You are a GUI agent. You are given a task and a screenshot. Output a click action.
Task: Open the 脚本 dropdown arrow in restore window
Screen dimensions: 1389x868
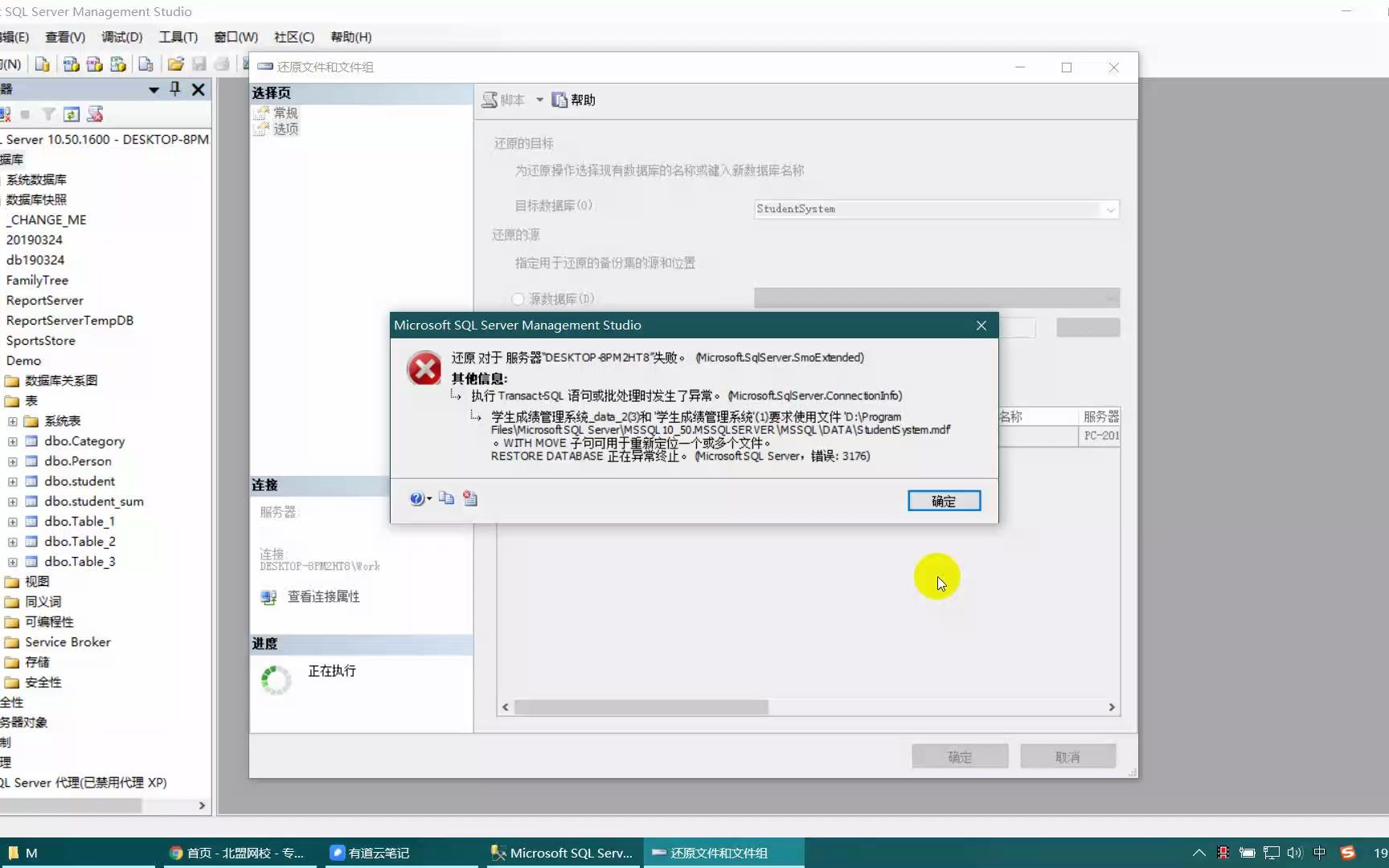point(540,100)
